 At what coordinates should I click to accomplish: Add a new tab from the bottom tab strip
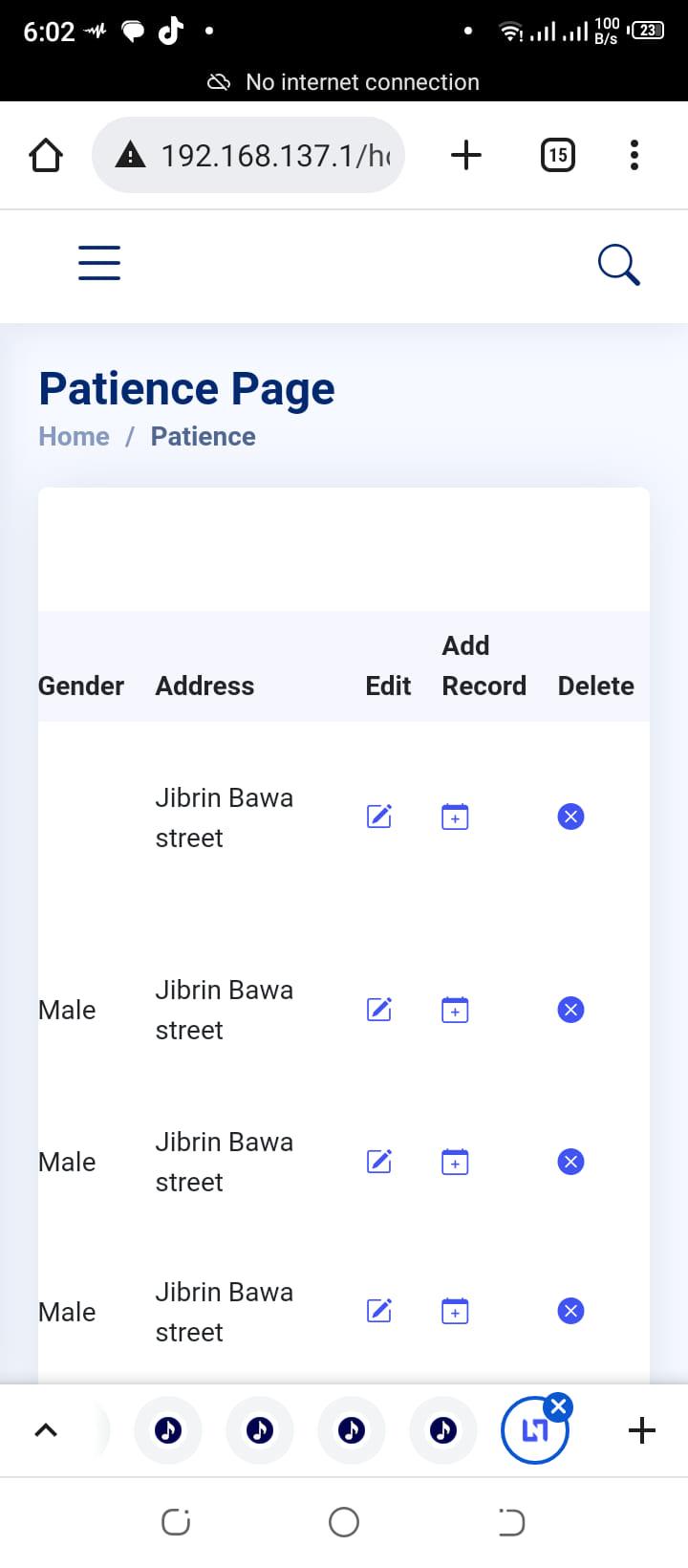(x=642, y=1430)
